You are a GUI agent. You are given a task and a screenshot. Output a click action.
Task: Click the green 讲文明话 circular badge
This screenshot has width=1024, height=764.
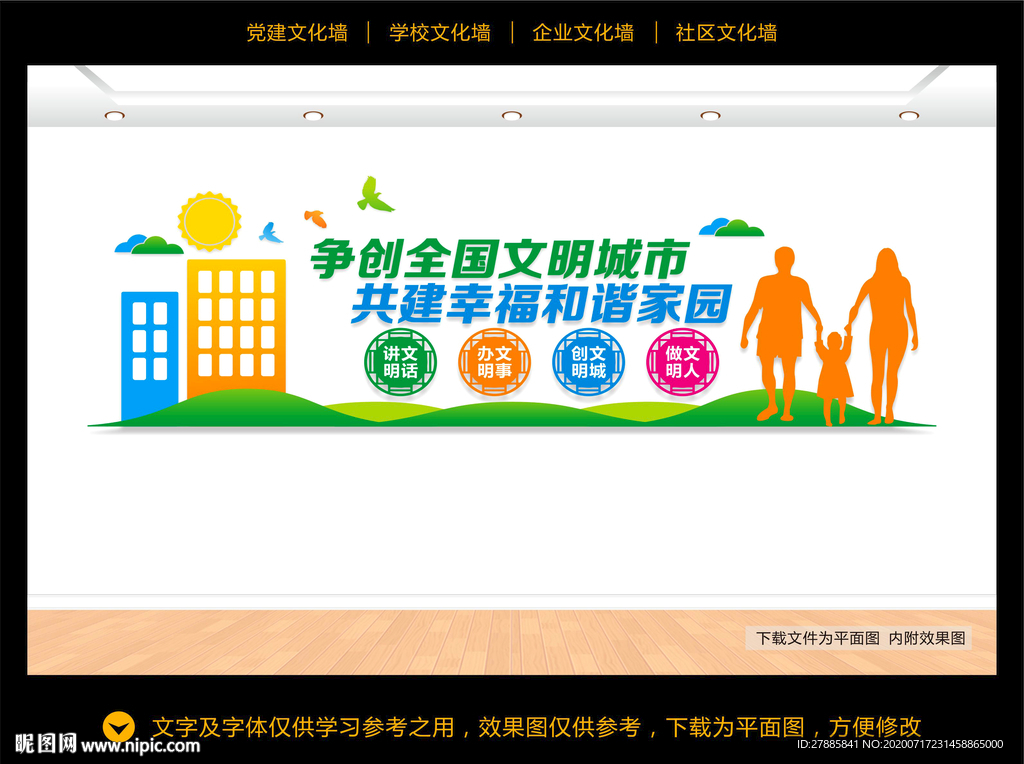pyautogui.click(x=400, y=362)
